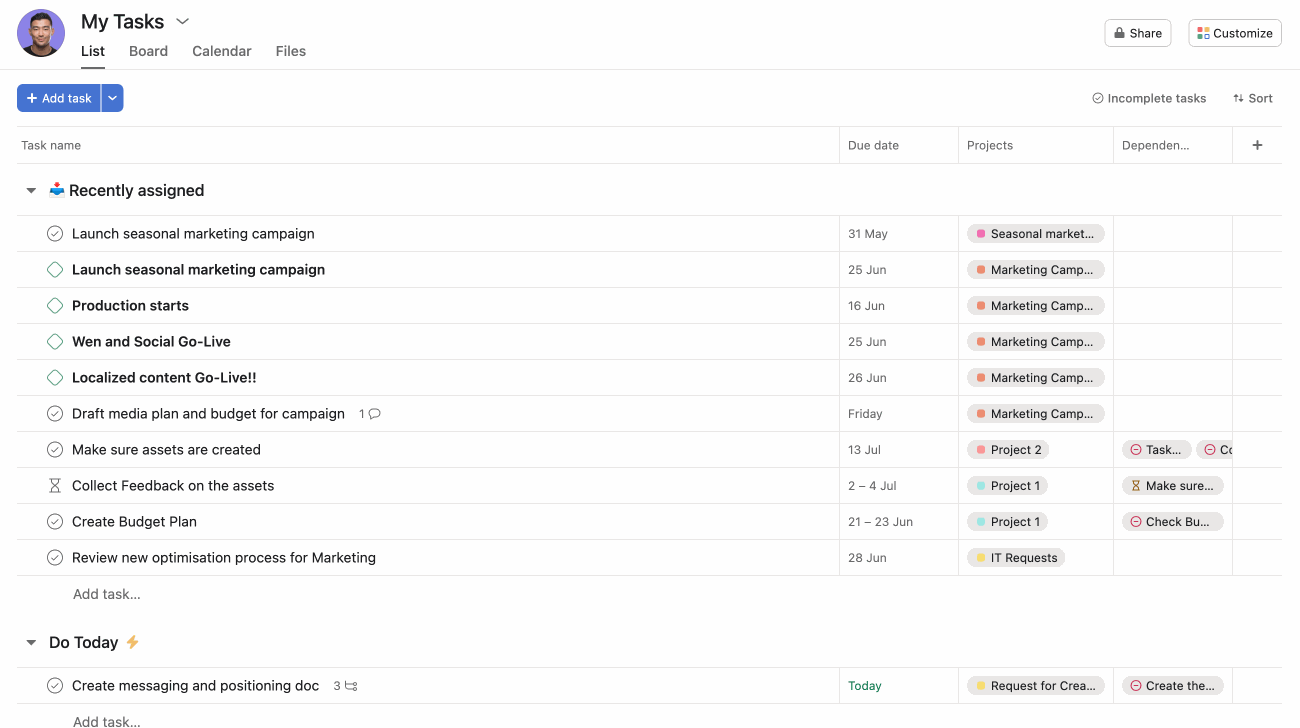Click the milestone diamond for Wen and Social Go-Live
The height and width of the screenshot is (728, 1300).
point(55,342)
